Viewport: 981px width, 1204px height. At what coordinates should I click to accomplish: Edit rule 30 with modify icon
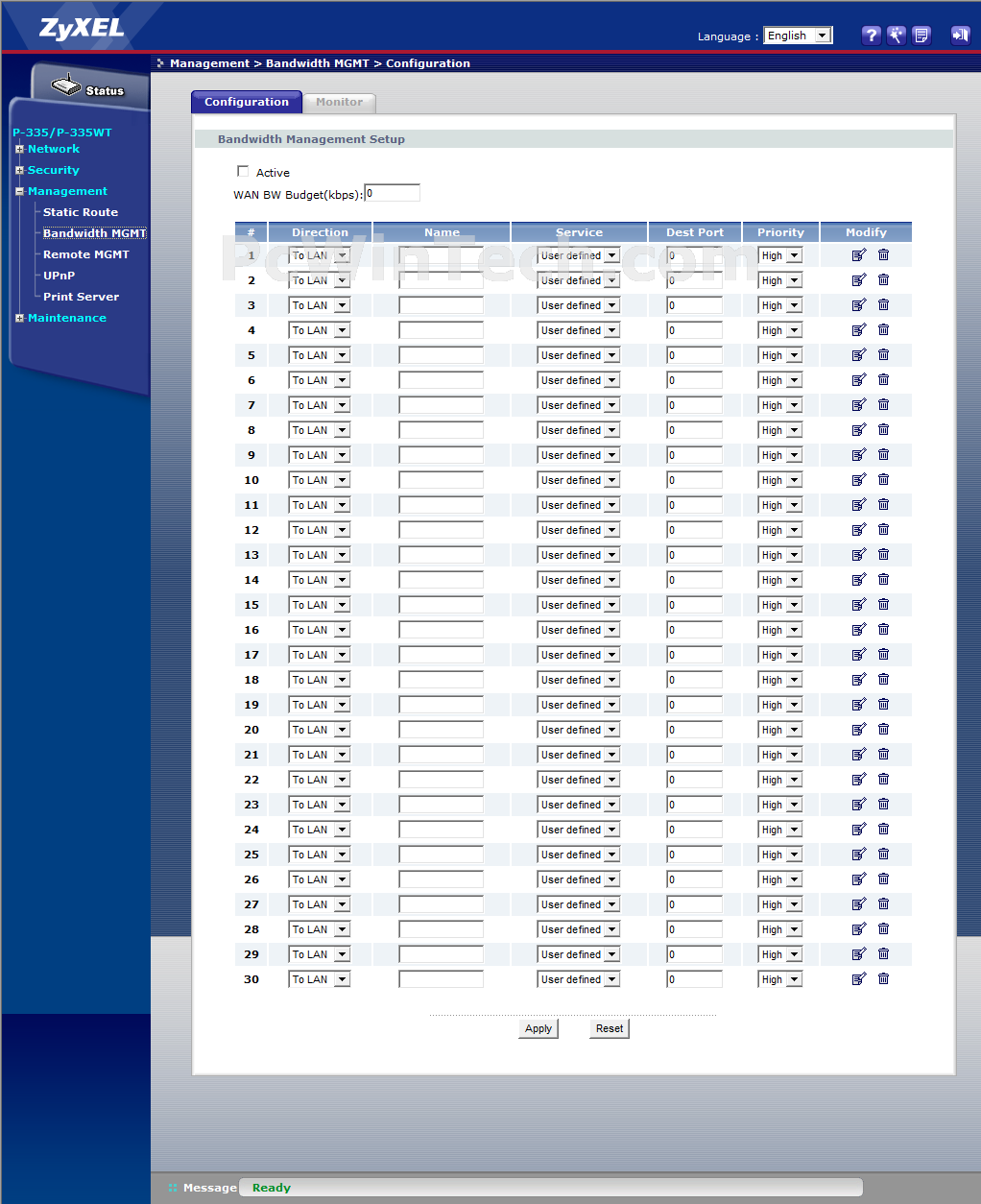tap(859, 979)
